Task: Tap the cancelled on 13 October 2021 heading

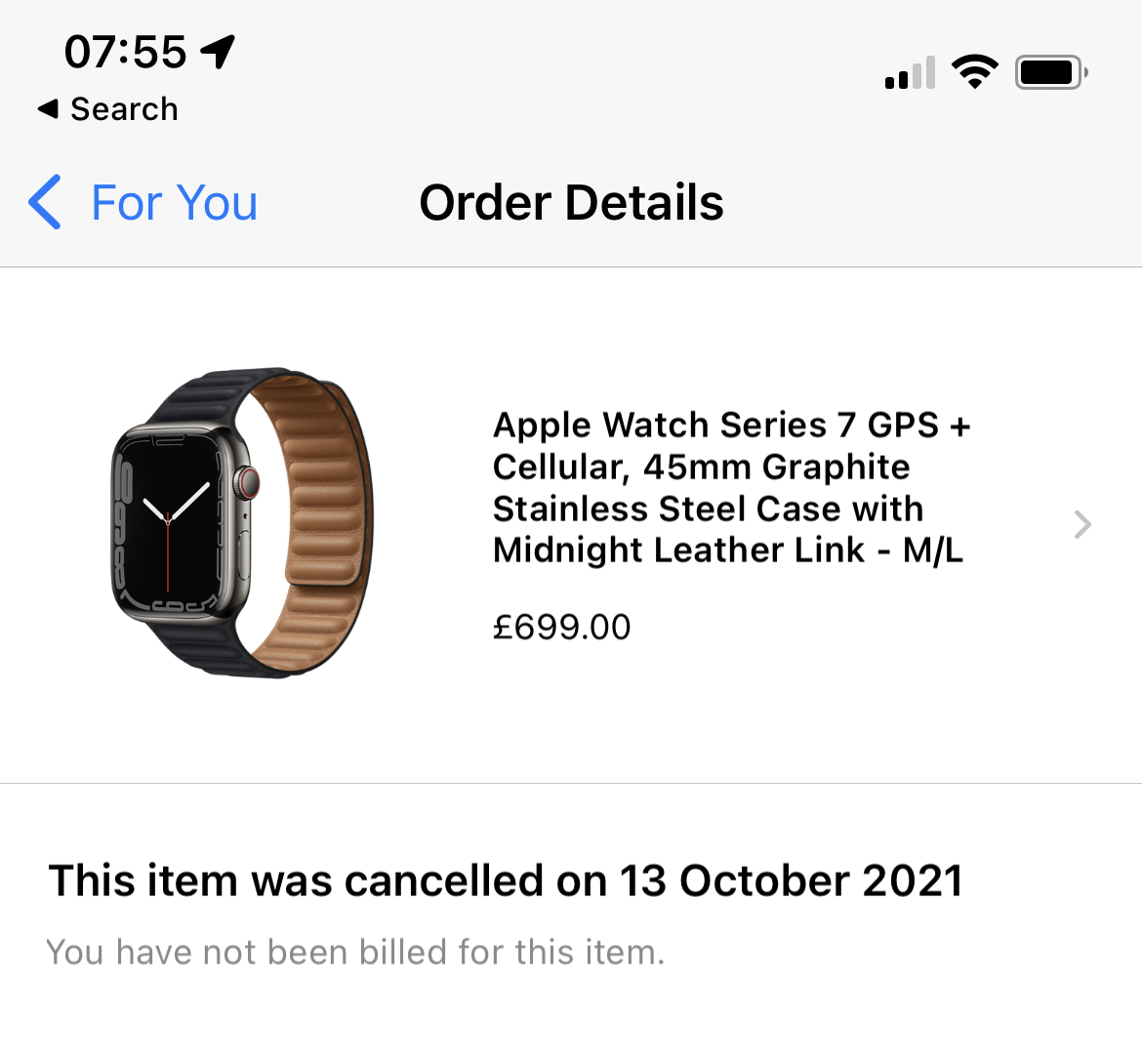Action: [x=506, y=880]
